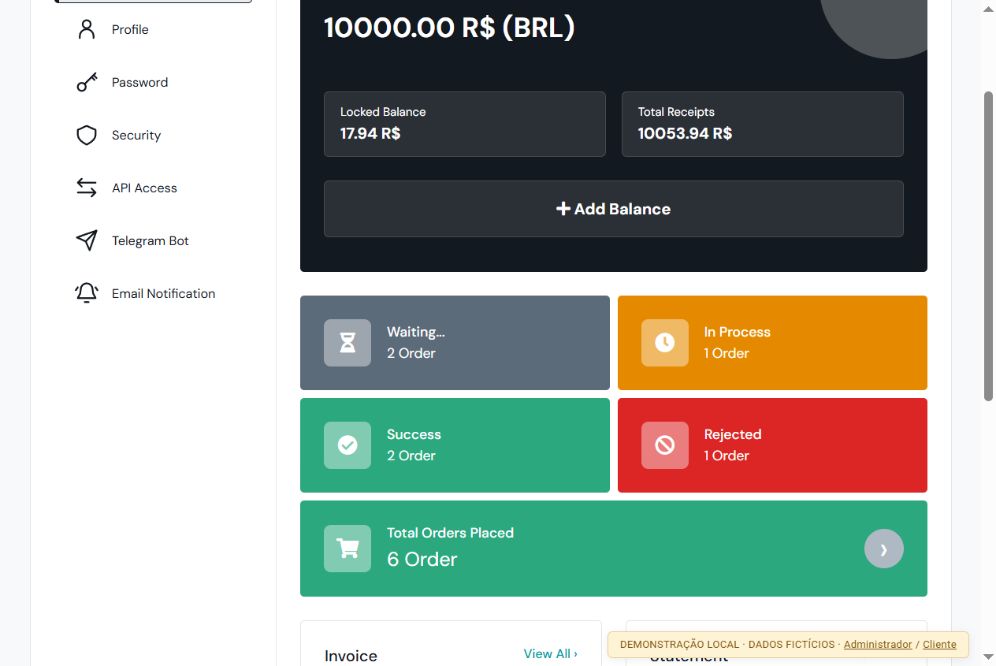Image resolution: width=996 pixels, height=666 pixels.
Task: Add Balance to the wallet
Action: click(614, 208)
